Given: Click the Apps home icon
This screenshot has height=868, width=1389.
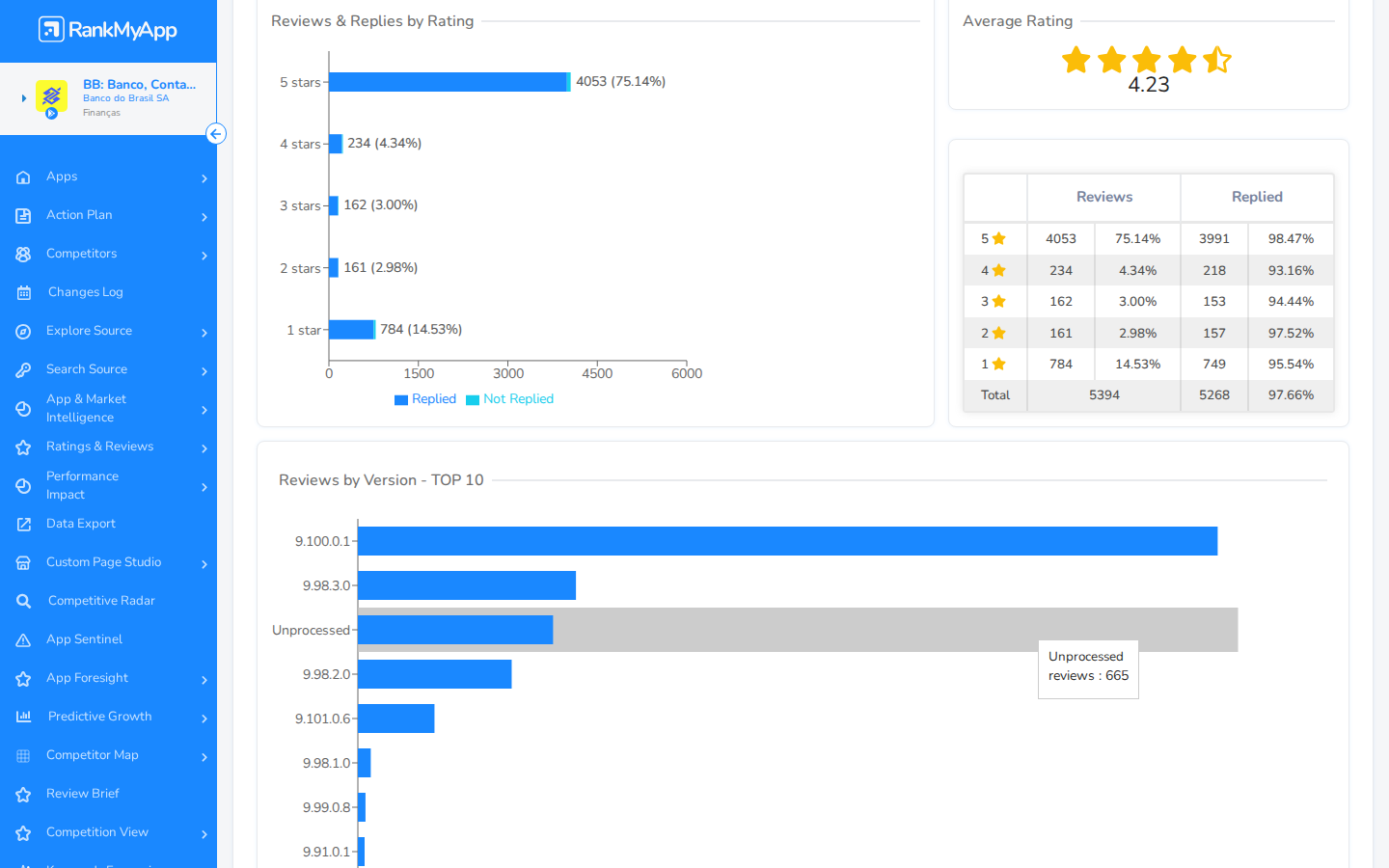Looking at the screenshot, I should 23,177.
